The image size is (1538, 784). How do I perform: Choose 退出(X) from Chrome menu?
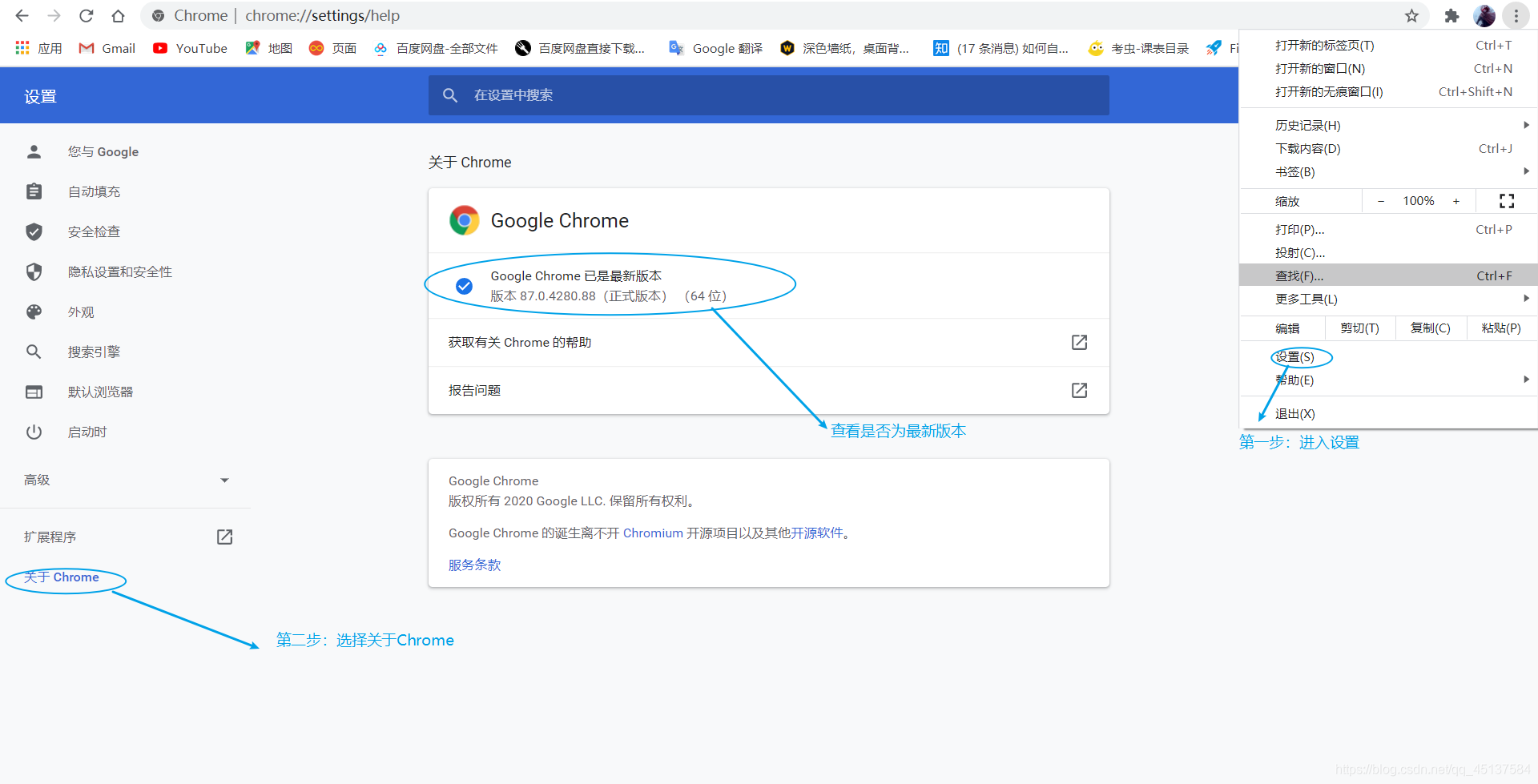(1388, 414)
